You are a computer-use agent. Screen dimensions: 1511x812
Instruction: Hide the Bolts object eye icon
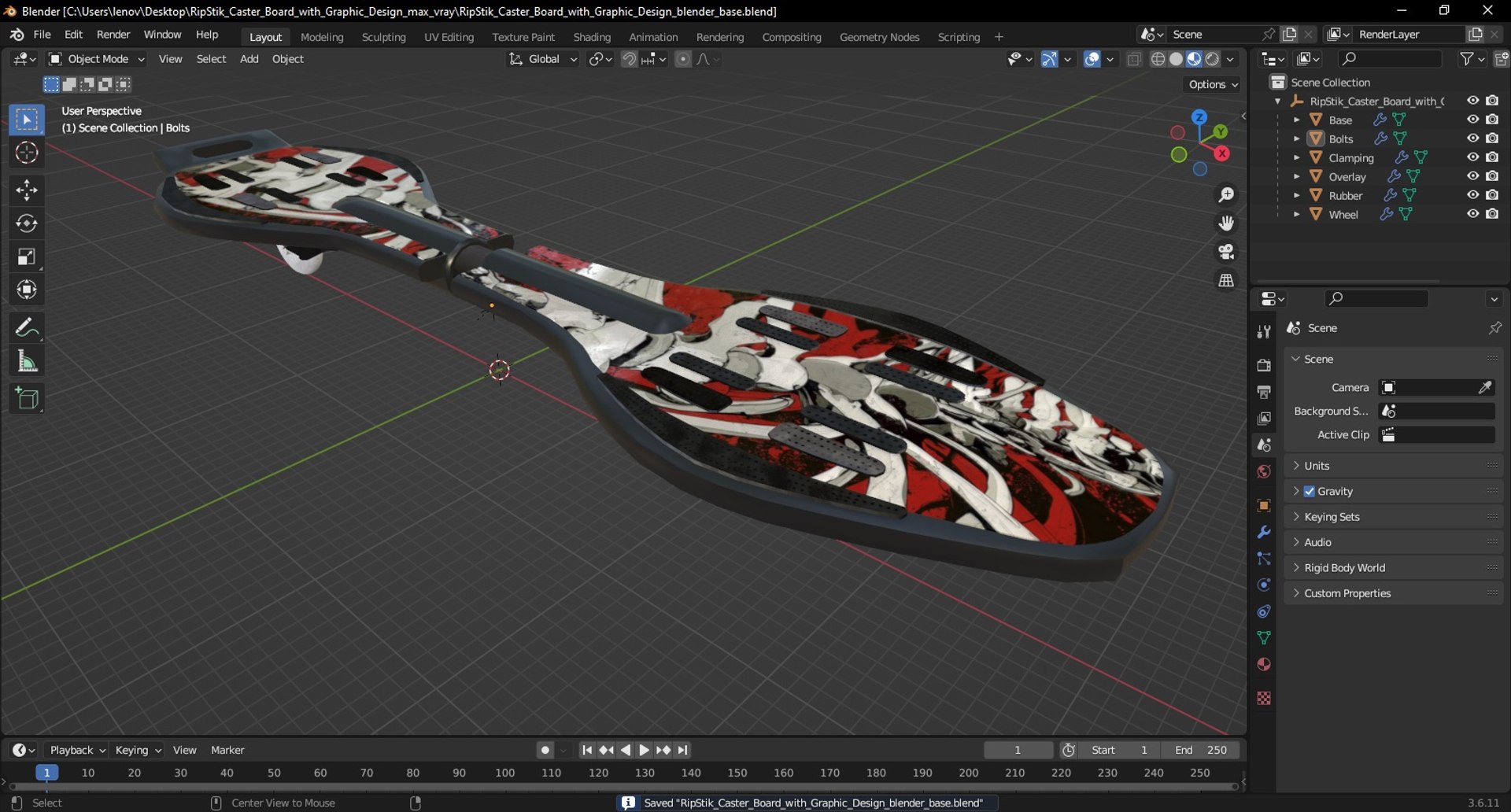[x=1472, y=138]
